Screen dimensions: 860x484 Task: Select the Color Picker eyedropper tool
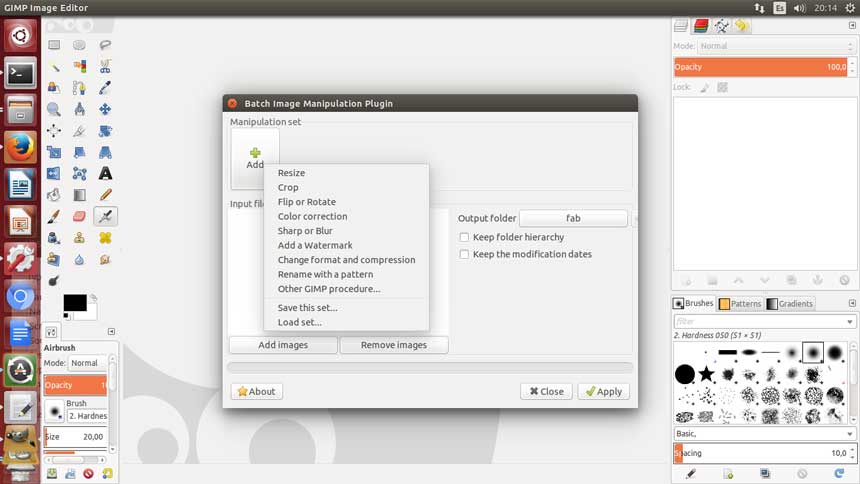(105, 88)
